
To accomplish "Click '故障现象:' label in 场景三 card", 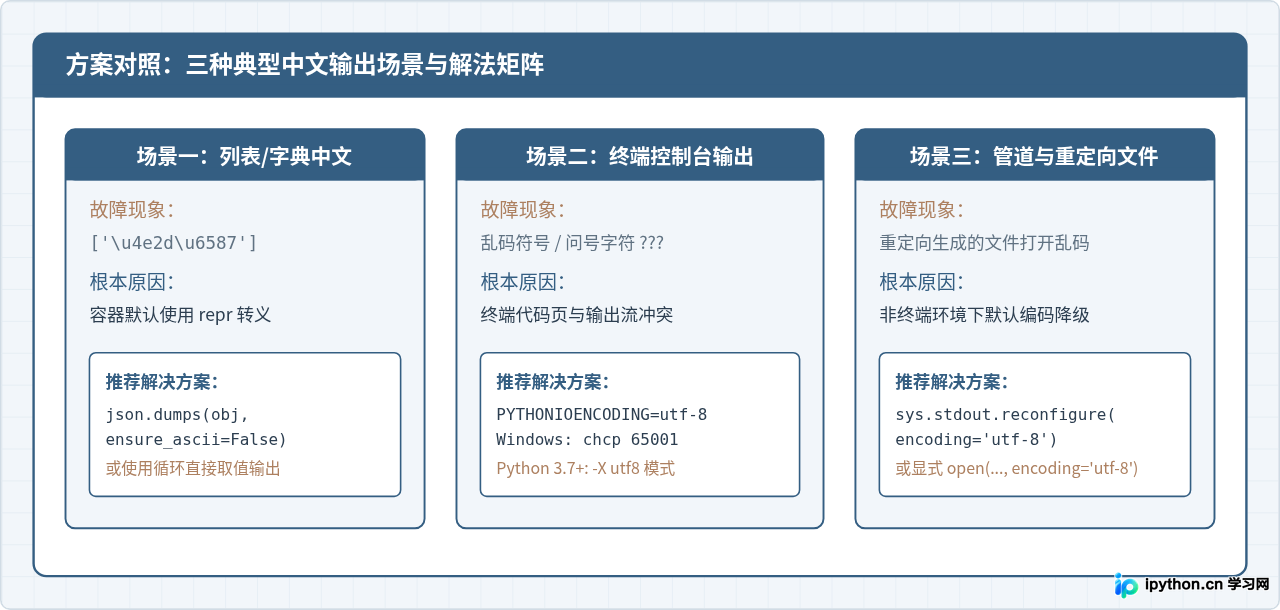I will pyautogui.click(x=921, y=210).
